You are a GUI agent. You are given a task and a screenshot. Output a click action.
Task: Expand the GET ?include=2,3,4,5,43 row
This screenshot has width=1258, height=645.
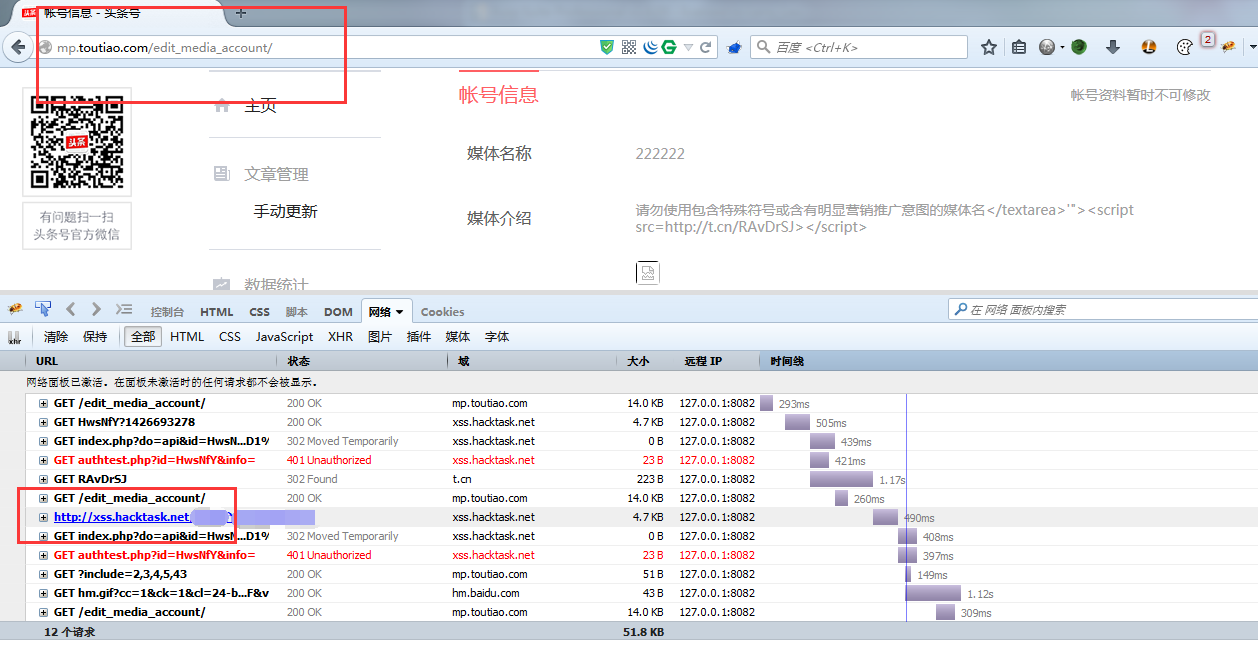[x=43, y=574]
